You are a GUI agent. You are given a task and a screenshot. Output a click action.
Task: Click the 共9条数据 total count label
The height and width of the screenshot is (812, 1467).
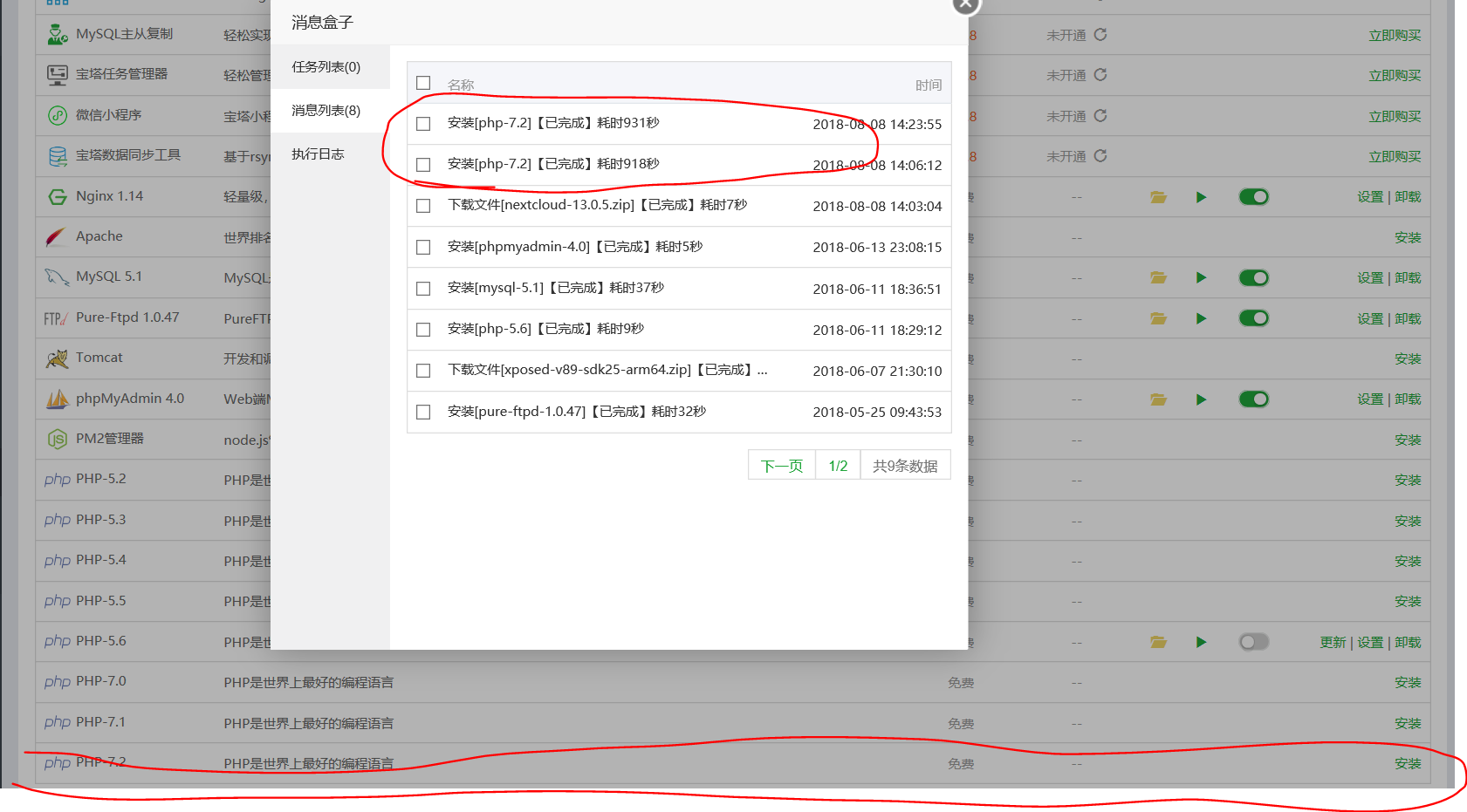click(x=905, y=466)
